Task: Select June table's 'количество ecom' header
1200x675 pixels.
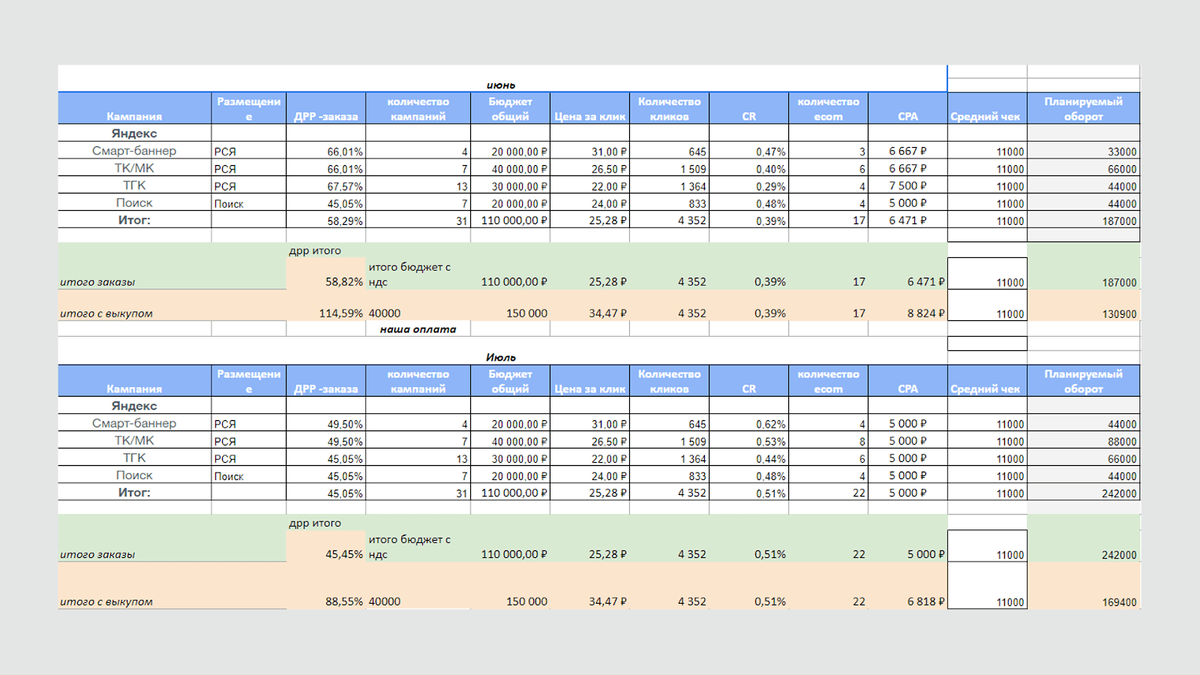Action: click(x=828, y=108)
